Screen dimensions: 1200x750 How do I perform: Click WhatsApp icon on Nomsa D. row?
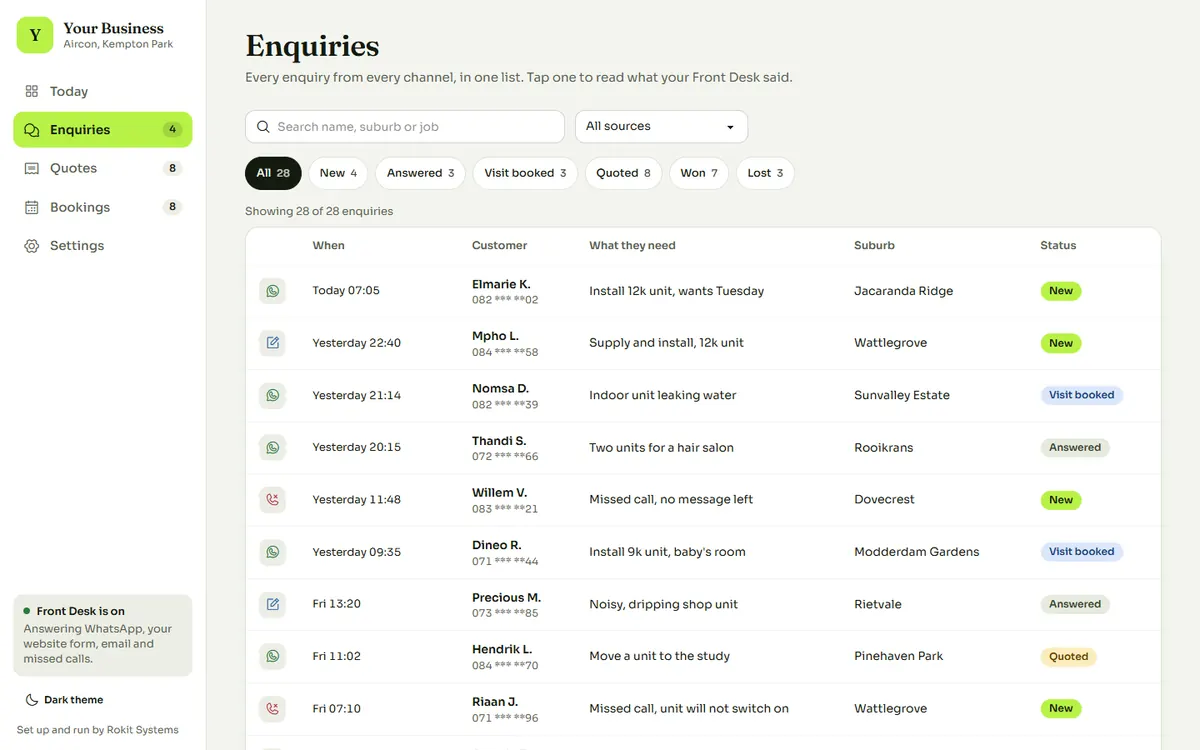point(273,395)
